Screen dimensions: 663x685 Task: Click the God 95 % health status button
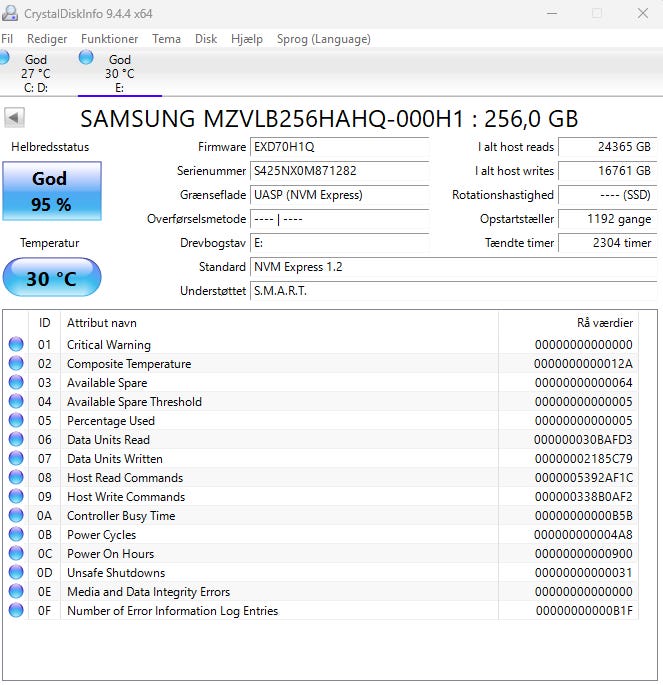point(50,191)
